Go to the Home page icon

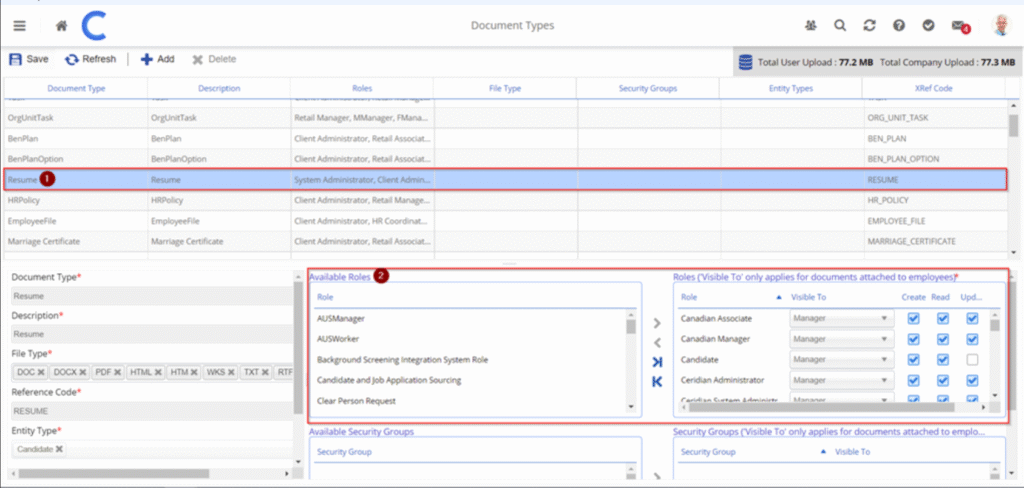pos(62,25)
